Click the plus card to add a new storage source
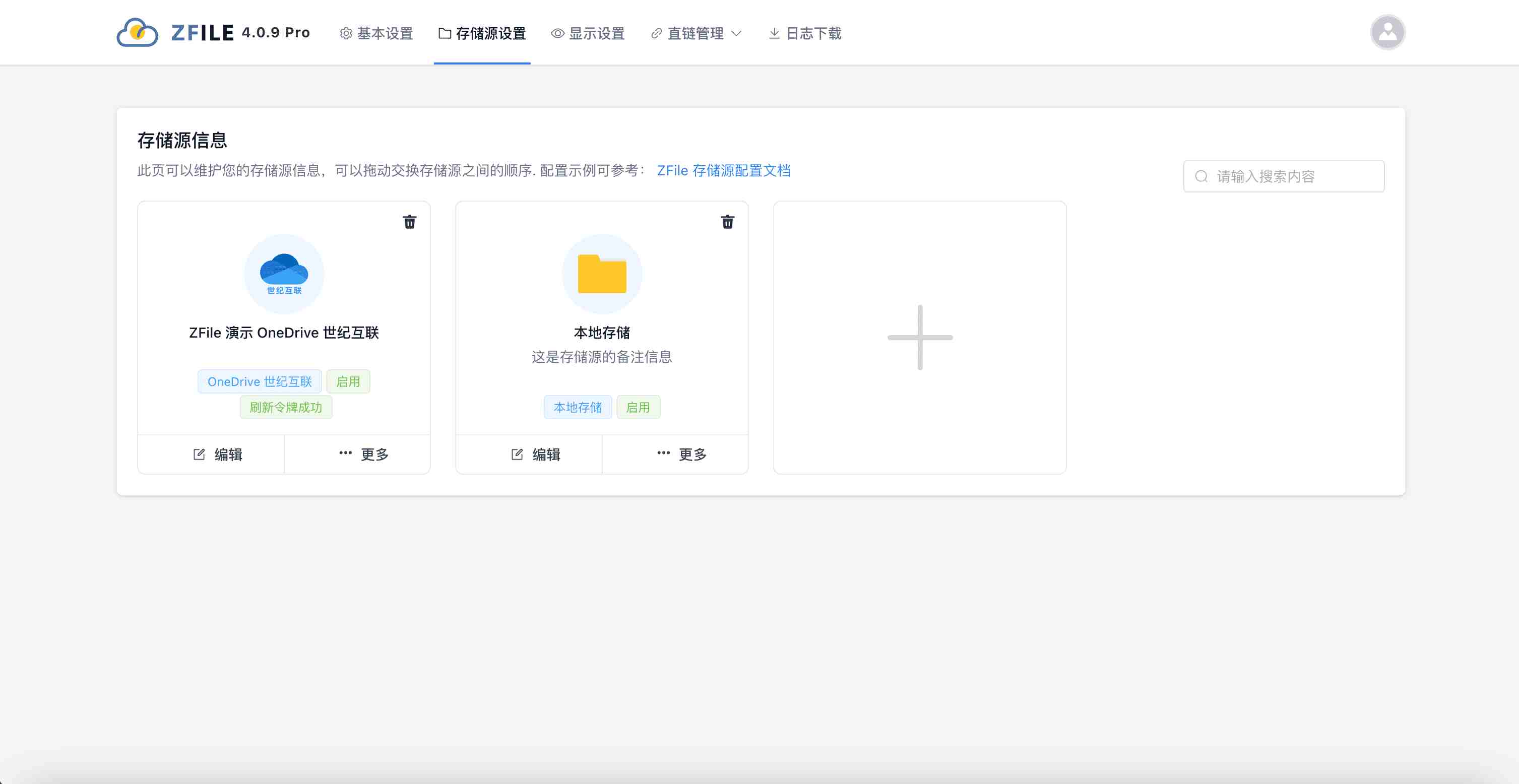1519x784 pixels. (920, 337)
